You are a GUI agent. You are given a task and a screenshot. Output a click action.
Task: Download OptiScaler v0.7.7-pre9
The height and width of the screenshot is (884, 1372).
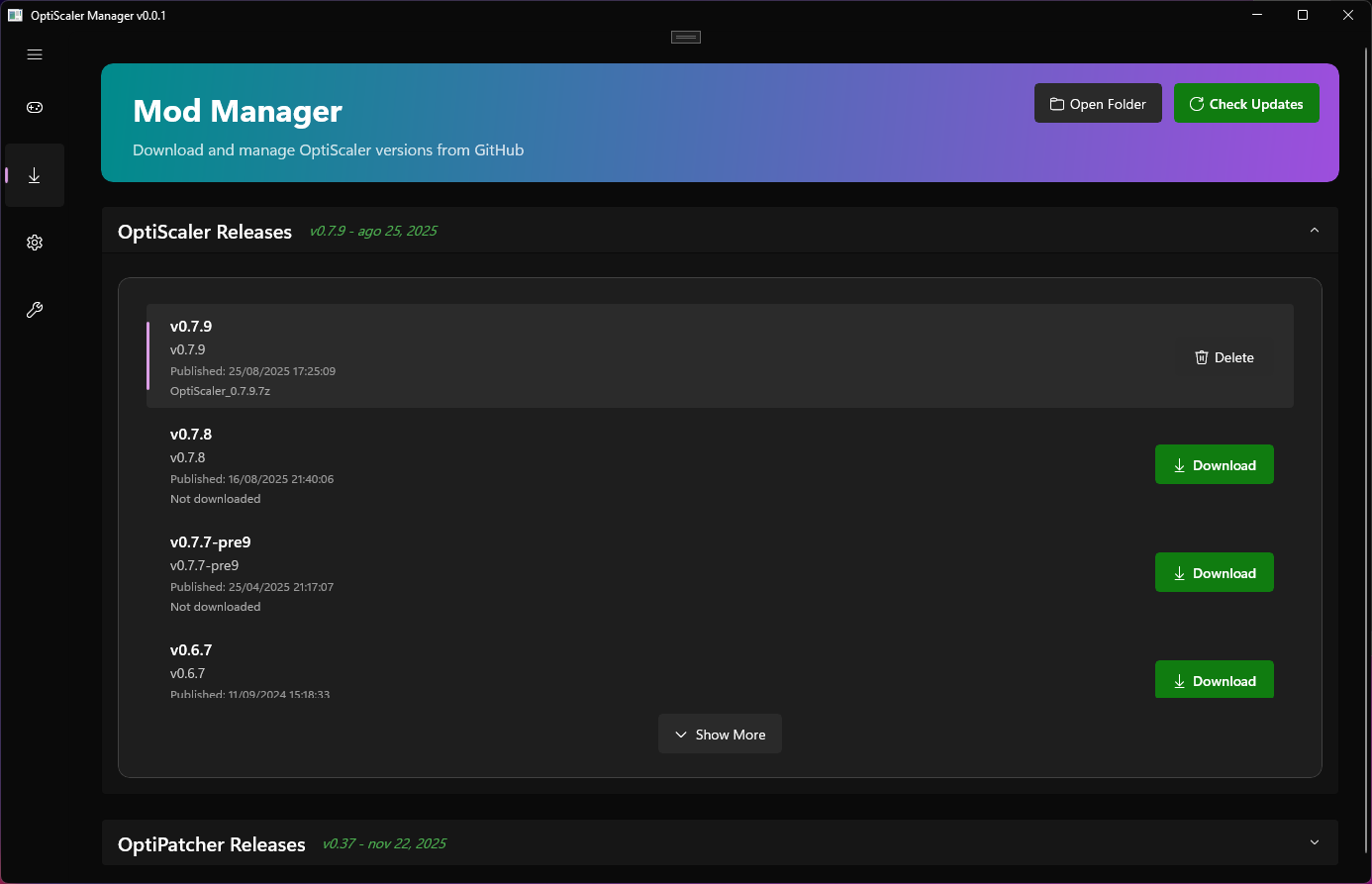point(1215,573)
